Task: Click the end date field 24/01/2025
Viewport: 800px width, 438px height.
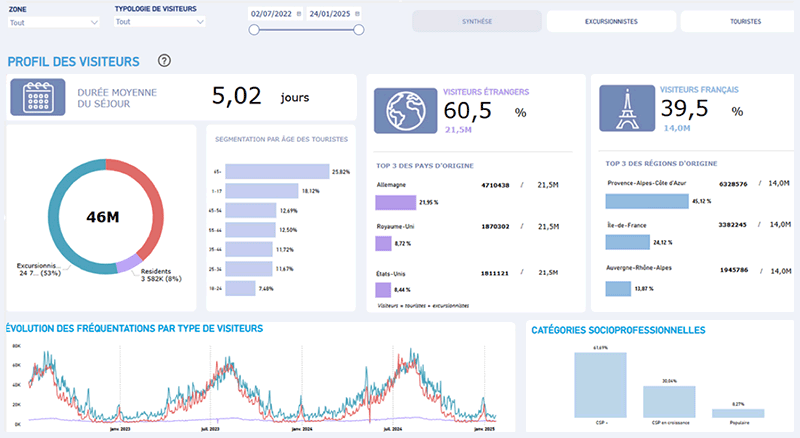Action: [x=334, y=14]
